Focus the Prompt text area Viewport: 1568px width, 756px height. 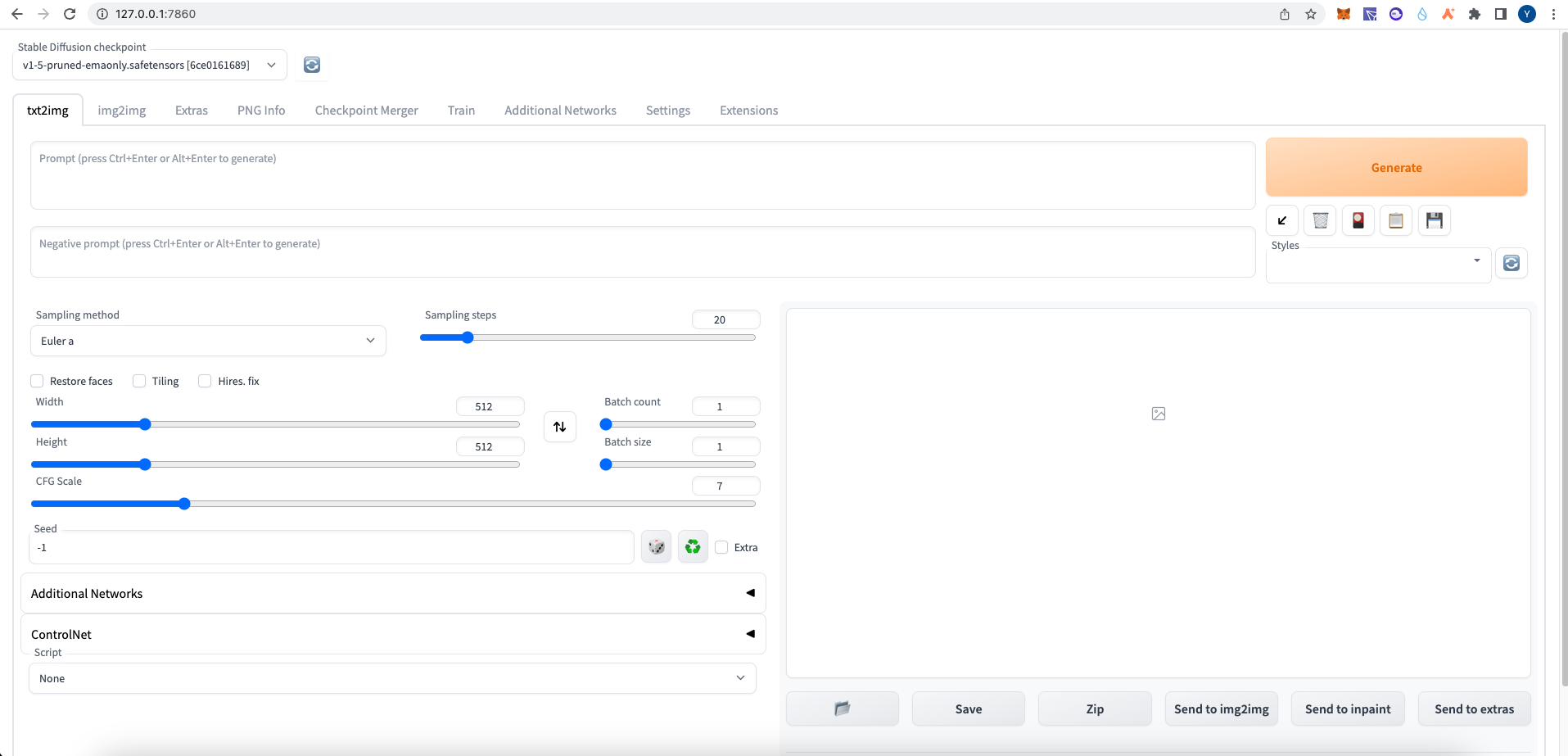coord(643,175)
